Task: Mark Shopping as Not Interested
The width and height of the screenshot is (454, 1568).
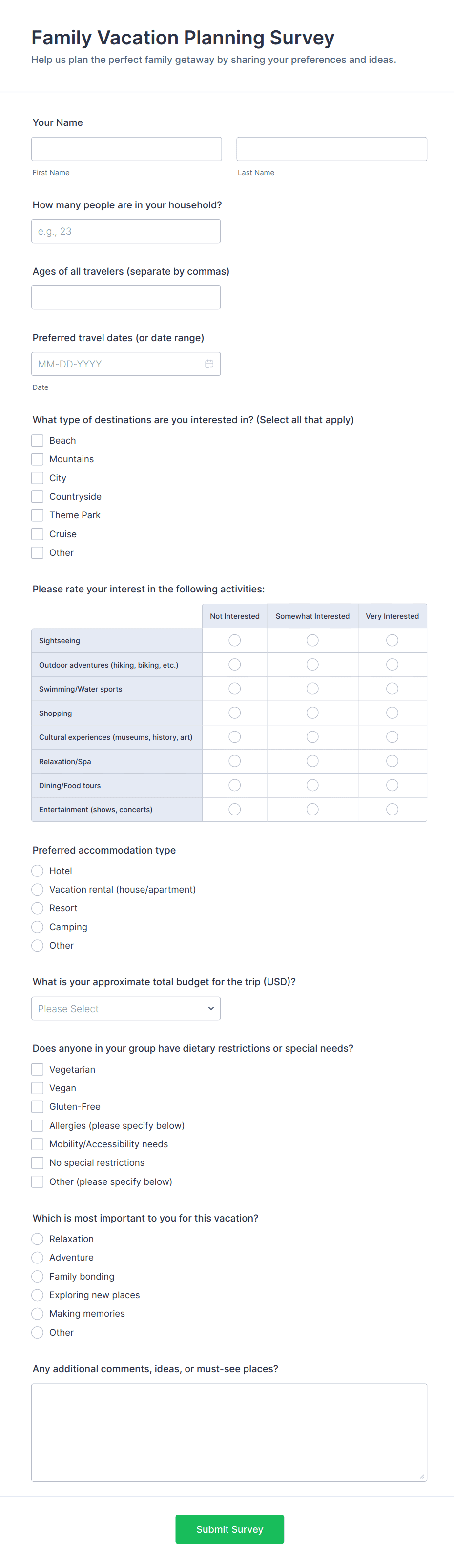Action: (234, 713)
